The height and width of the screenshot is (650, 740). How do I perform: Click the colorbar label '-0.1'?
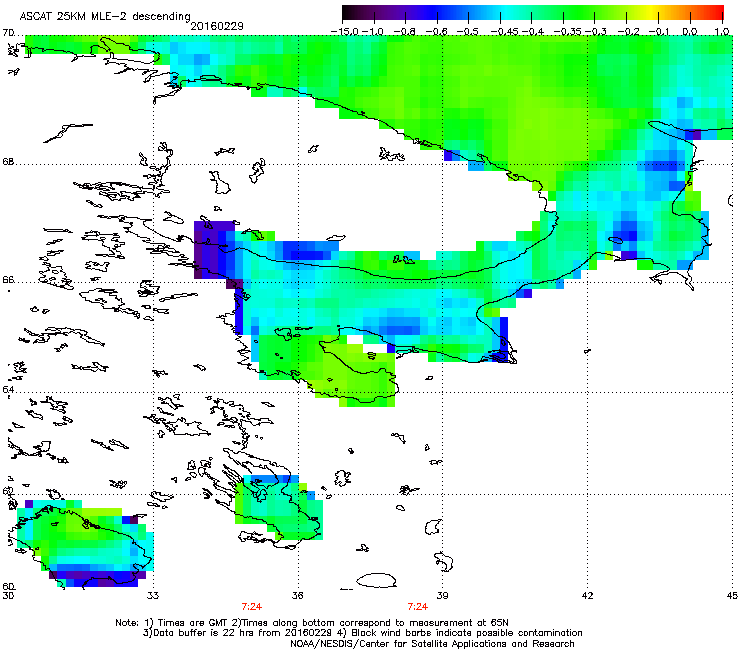coord(659,32)
